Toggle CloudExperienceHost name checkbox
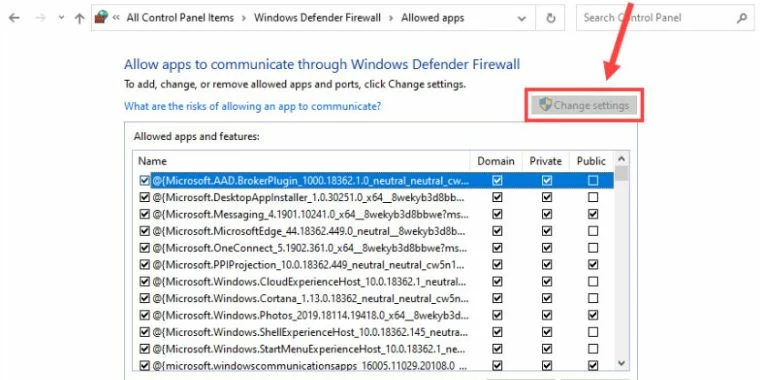The height and width of the screenshot is (380, 760). (x=144, y=282)
